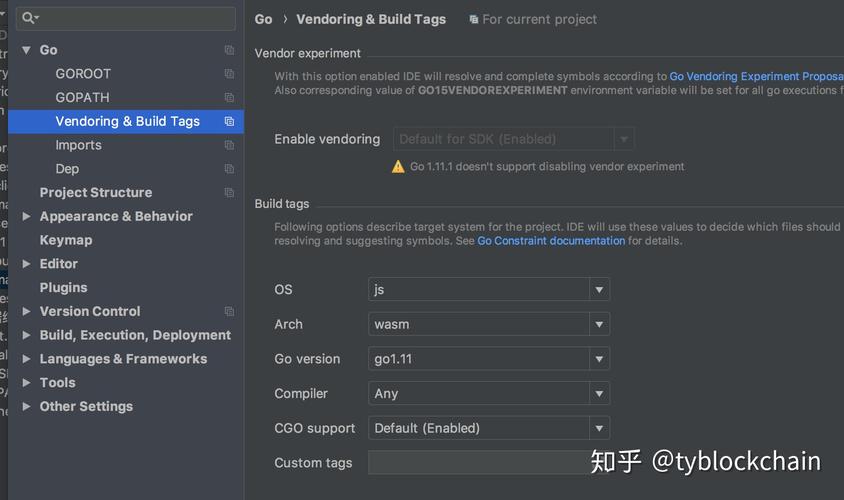Select Imports in the settings tree
844x500 pixels.
pos(79,145)
